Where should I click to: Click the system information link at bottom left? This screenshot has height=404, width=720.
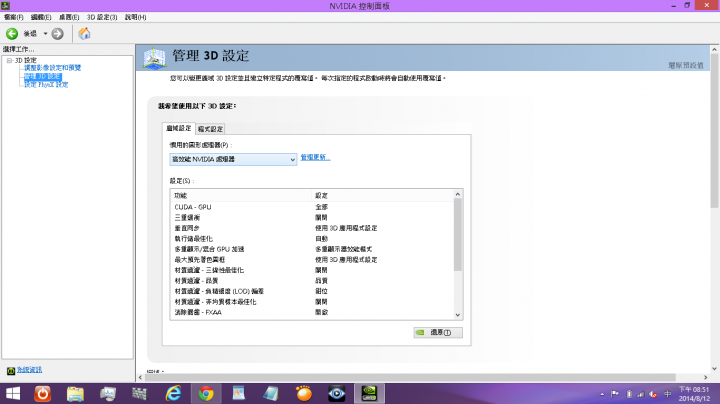point(29,370)
